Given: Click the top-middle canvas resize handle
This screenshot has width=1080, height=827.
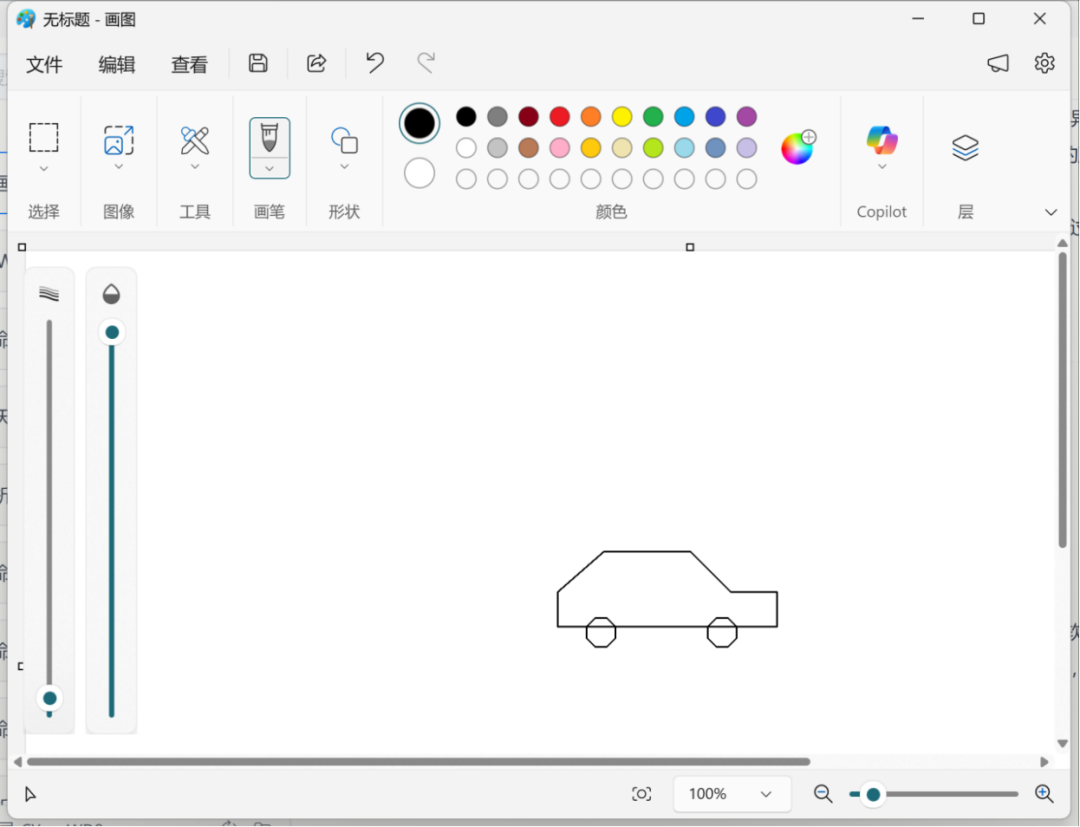Looking at the screenshot, I should [690, 247].
